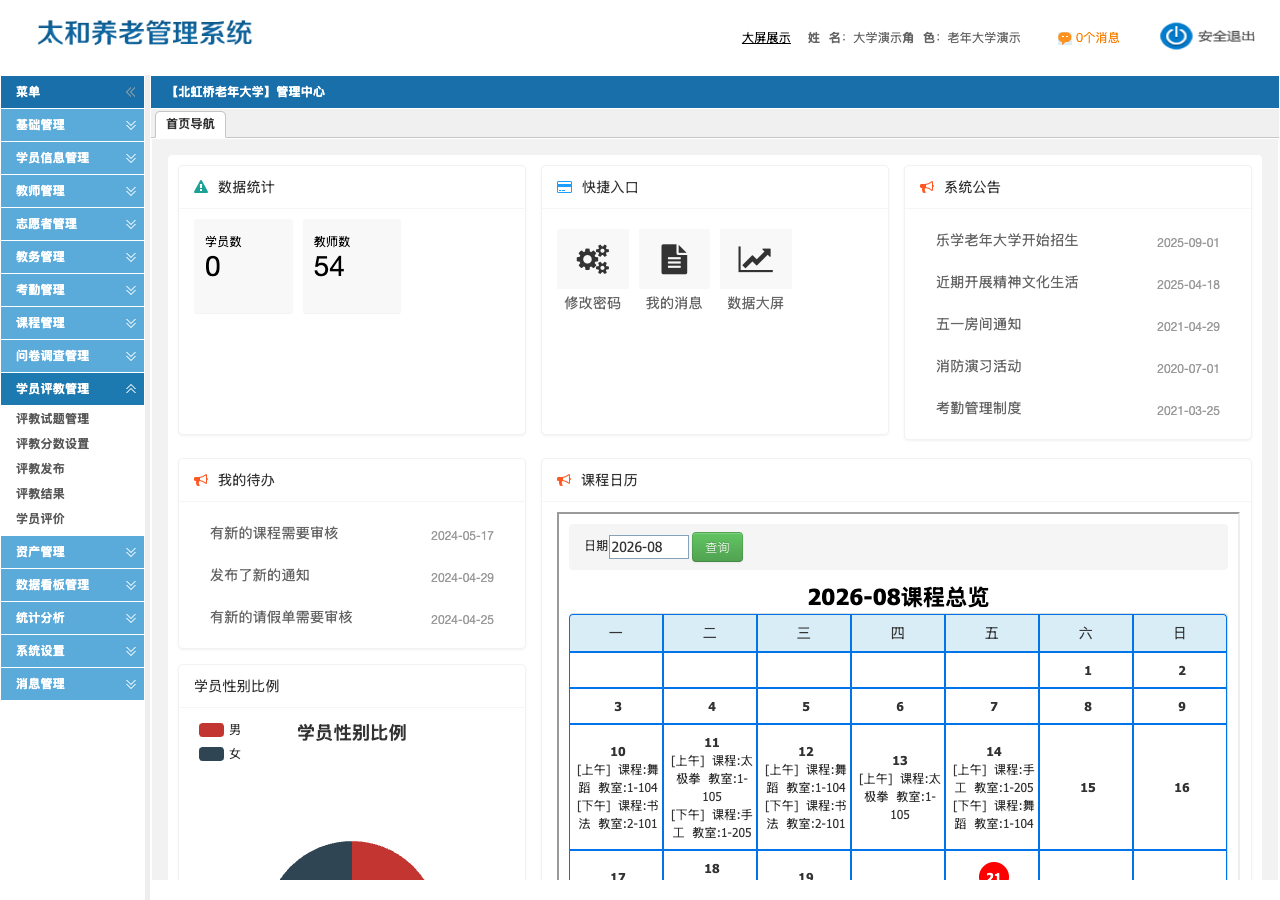Select calendar day 14 cell
This screenshot has height=900, width=1280.
tap(992, 787)
